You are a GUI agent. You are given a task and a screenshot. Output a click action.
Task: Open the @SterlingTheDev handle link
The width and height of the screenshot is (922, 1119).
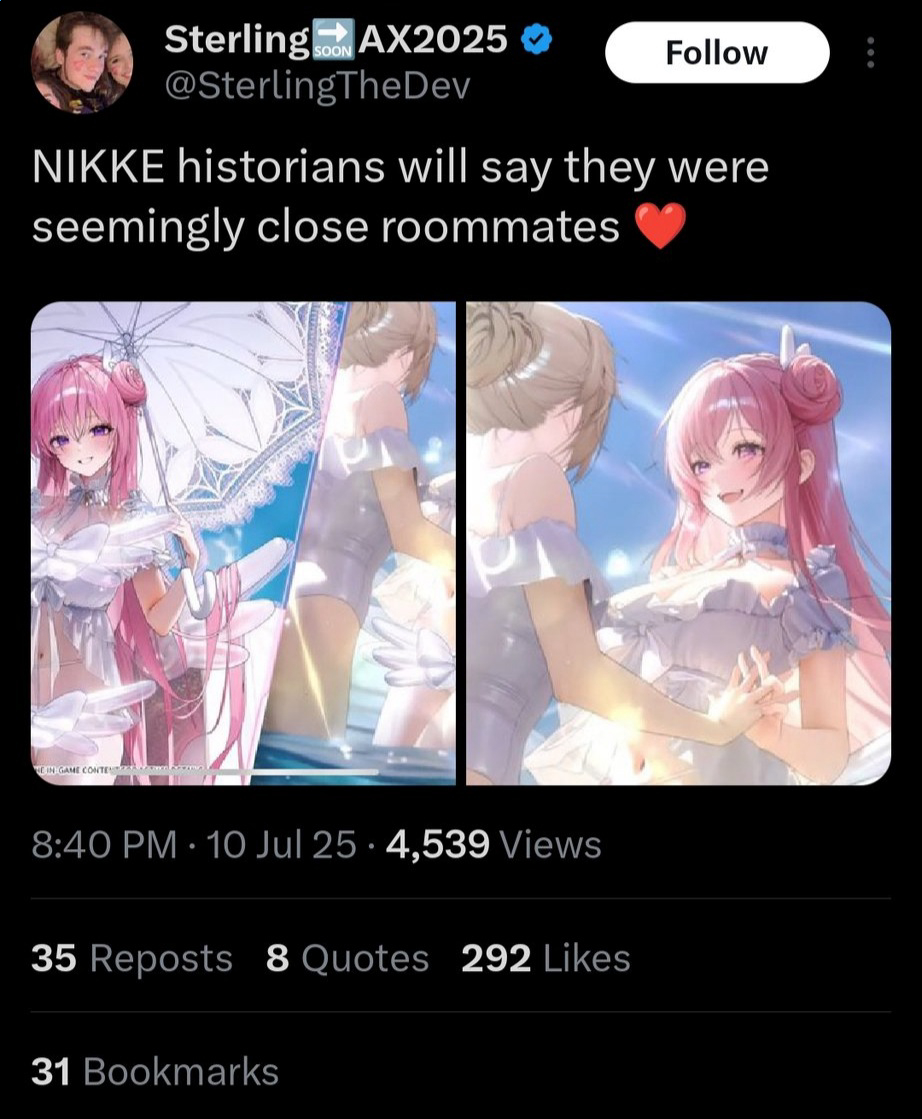tap(318, 86)
